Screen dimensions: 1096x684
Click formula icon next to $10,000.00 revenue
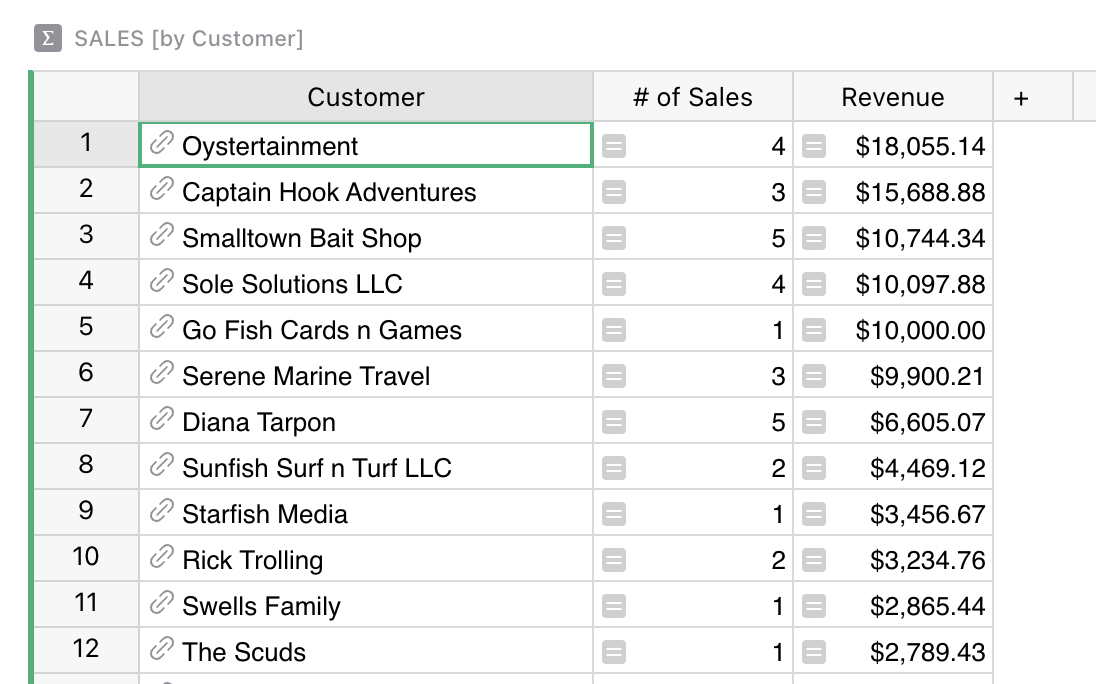(x=814, y=330)
